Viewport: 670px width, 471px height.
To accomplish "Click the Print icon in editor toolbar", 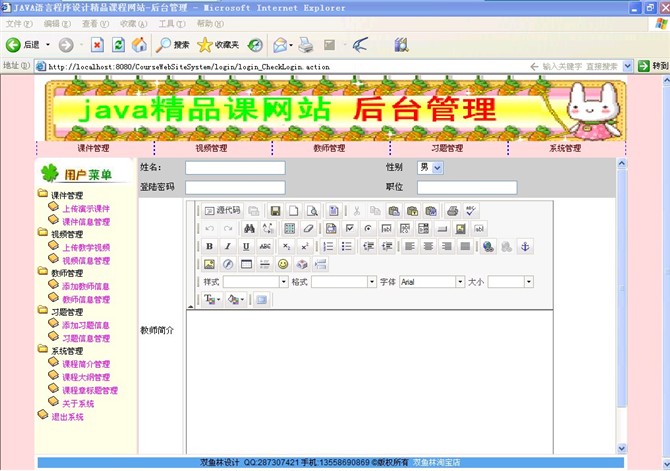I will click(x=452, y=211).
